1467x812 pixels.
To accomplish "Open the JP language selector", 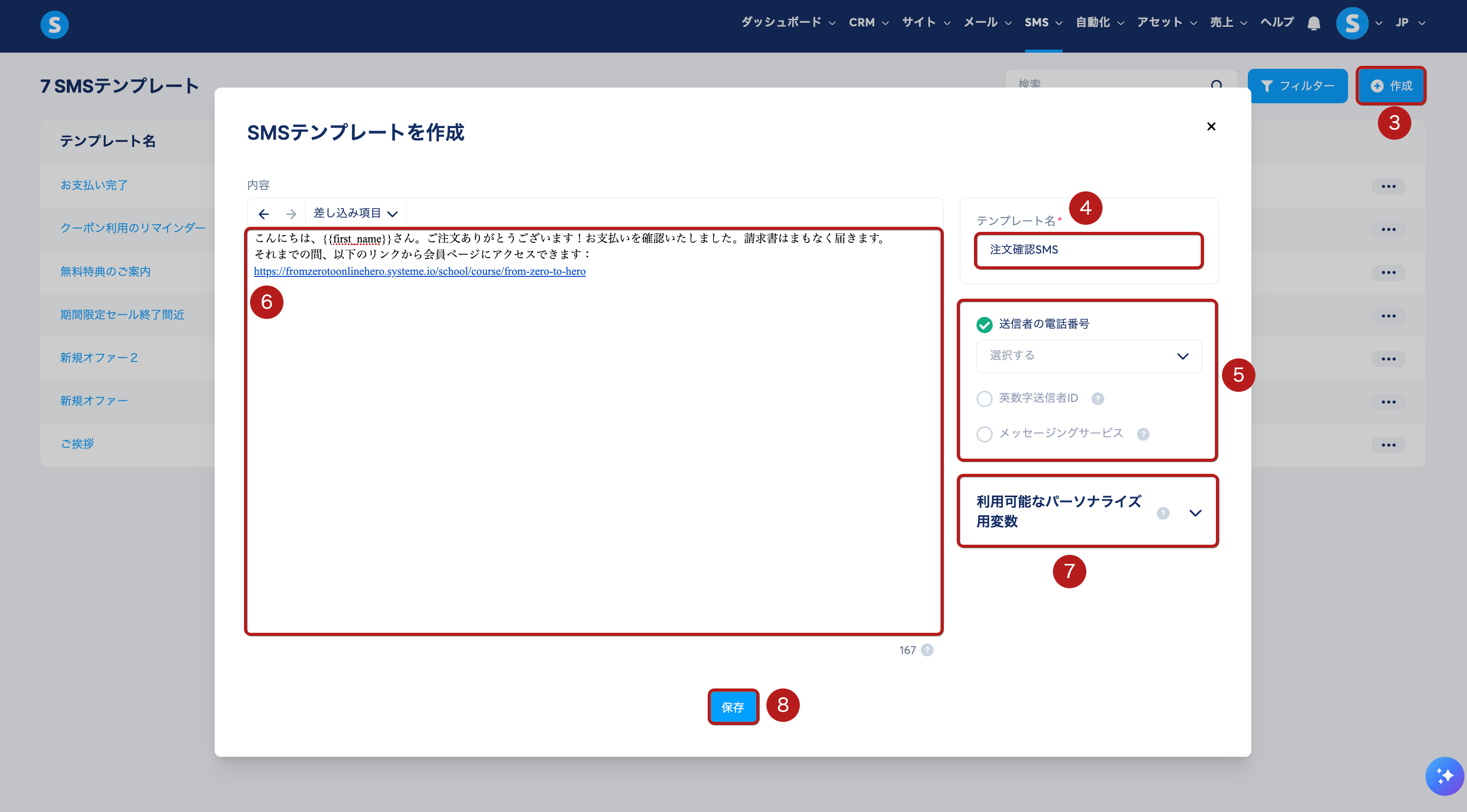I will [1410, 23].
